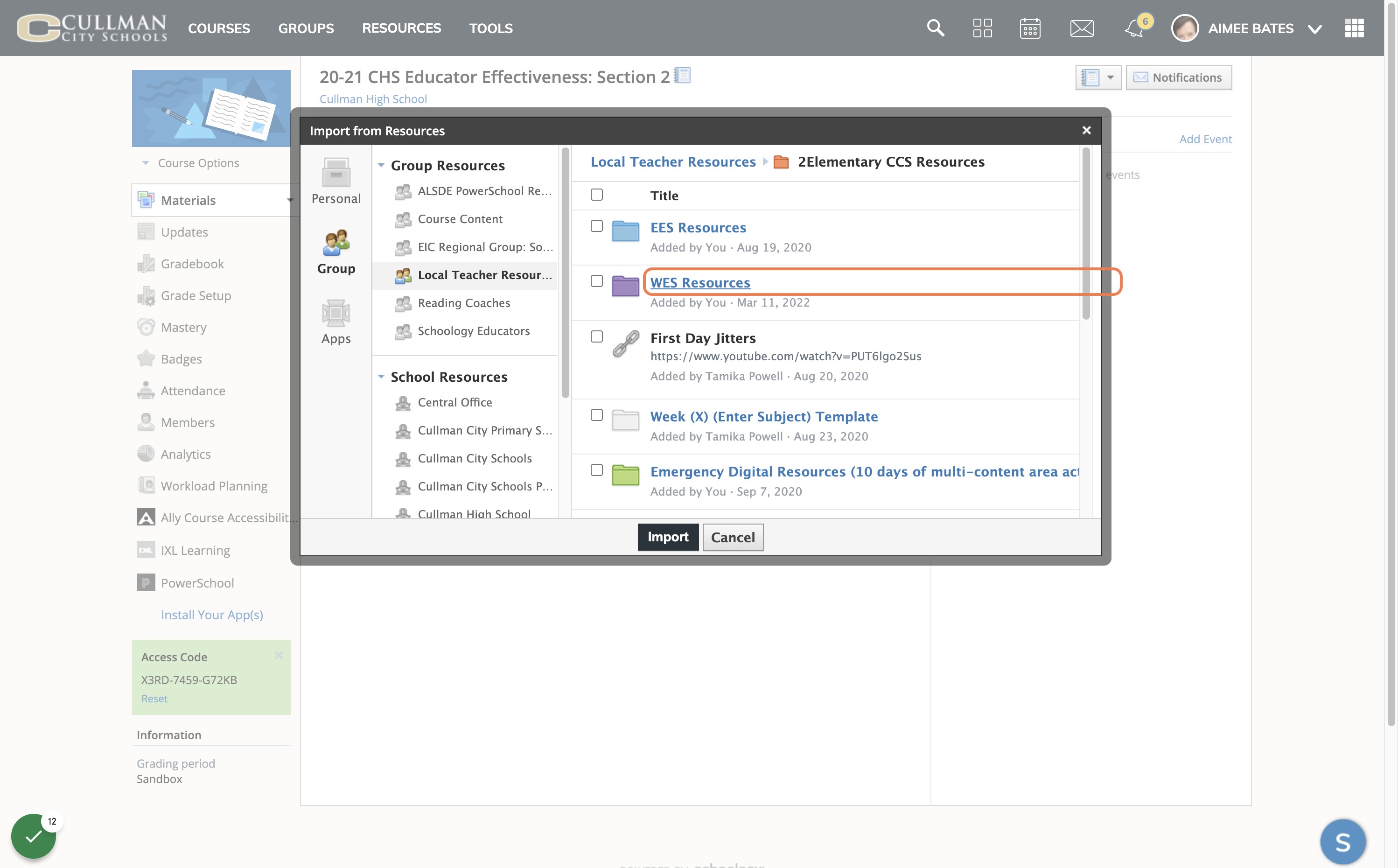Open the Aimee Bates account dropdown
Viewport: 1398px width, 868px height.
pos(1314,29)
